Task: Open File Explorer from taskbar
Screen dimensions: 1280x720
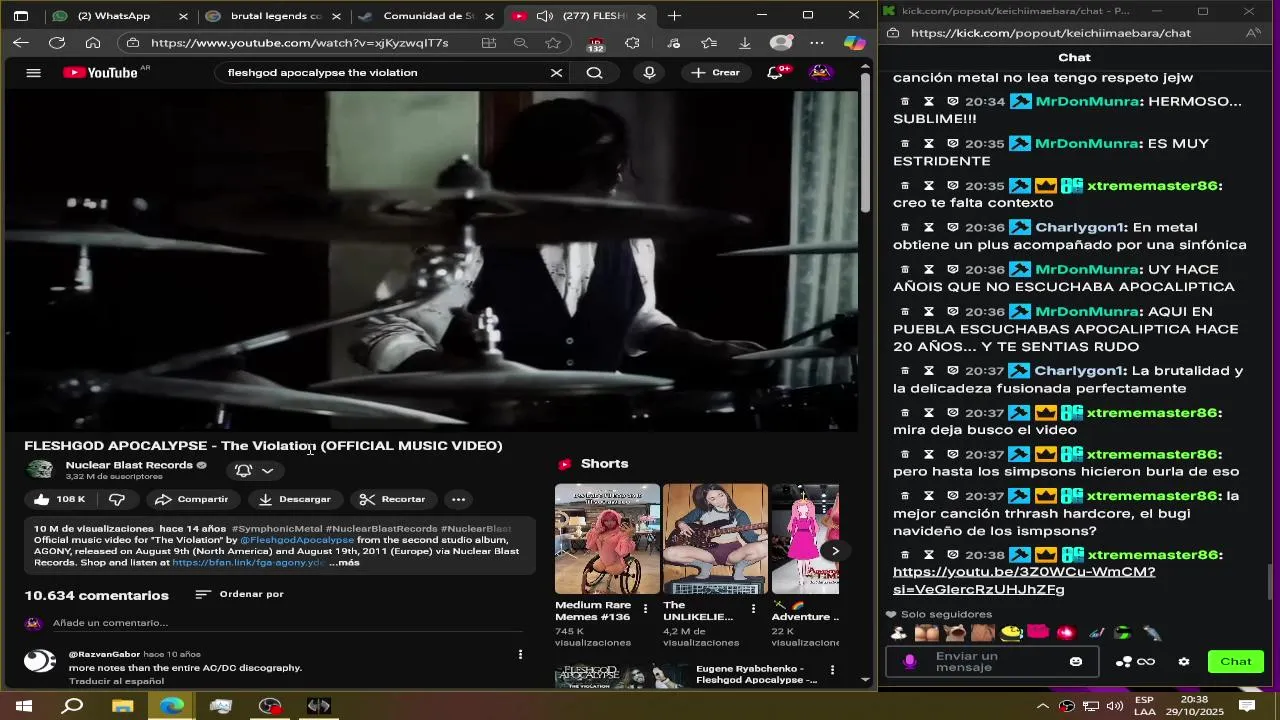Action: pos(123,706)
